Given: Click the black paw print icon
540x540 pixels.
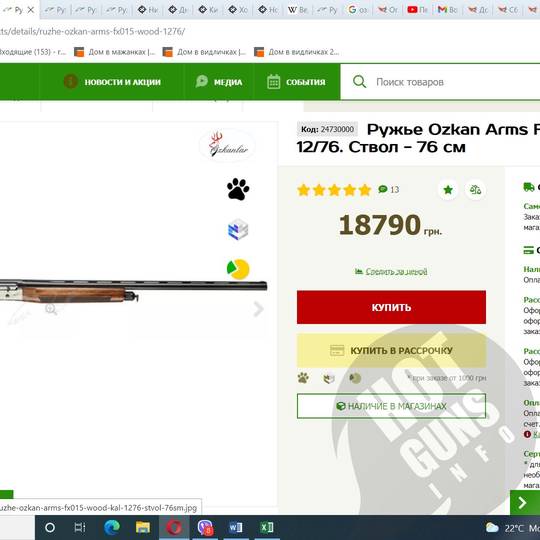Looking at the screenshot, I should [238, 189].
